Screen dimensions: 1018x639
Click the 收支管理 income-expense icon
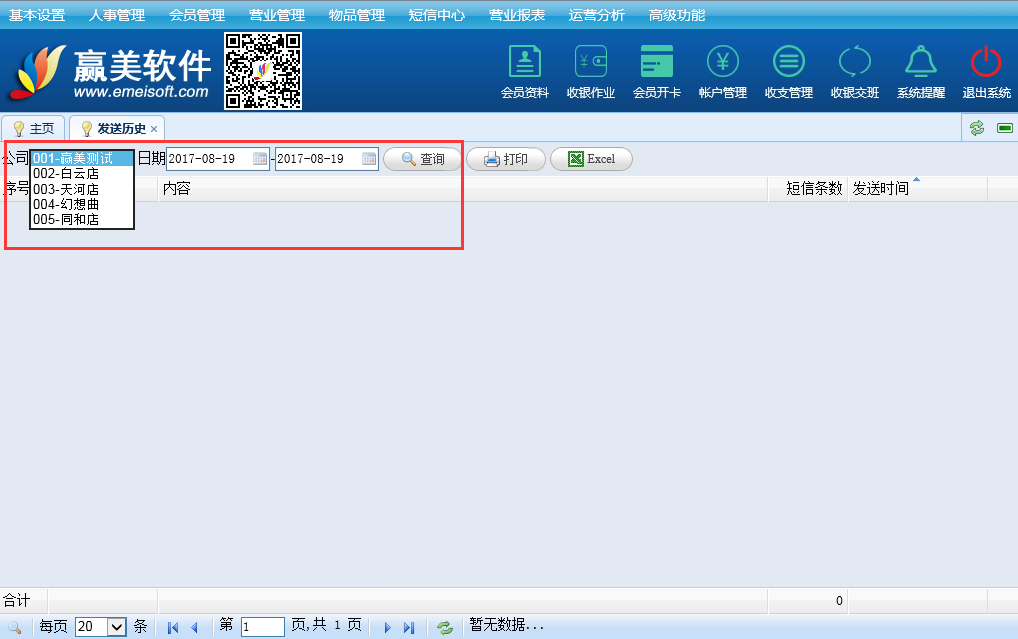pos(788,63)
